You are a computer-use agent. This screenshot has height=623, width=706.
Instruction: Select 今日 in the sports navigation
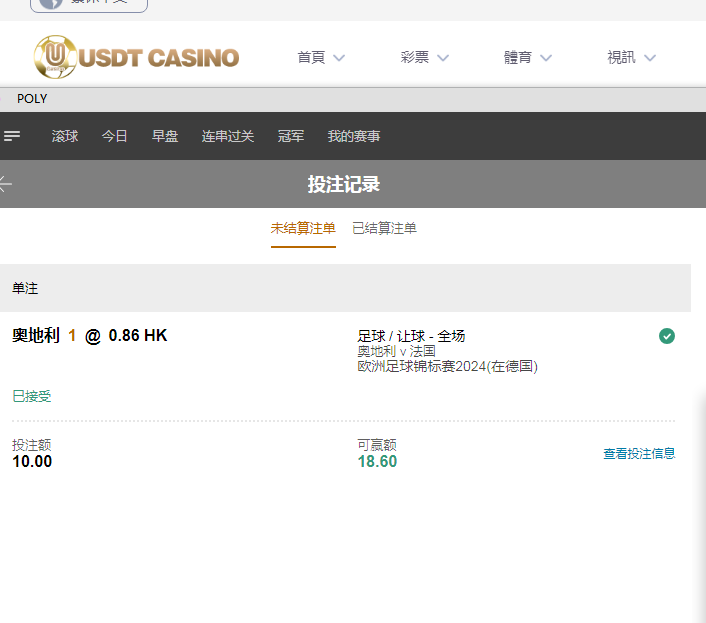115,136
